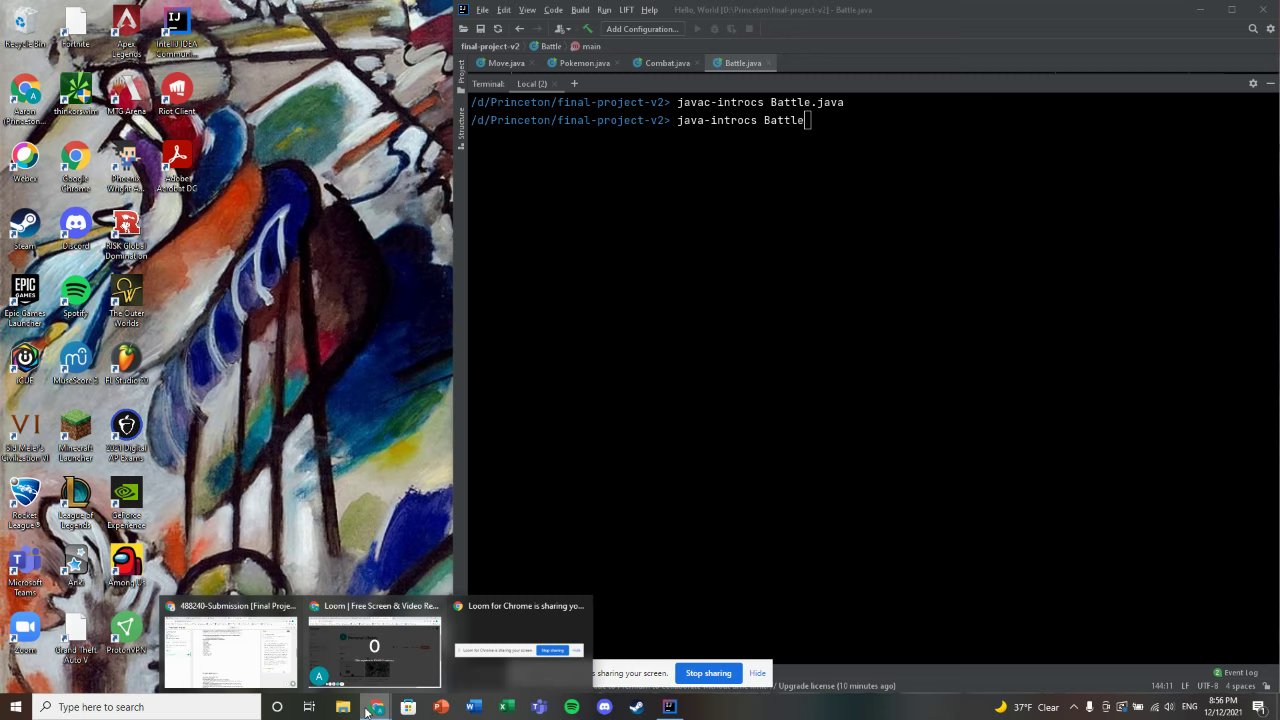Toggle read-only lock icon in status bar
This screenshot has height=720, width=1280.
[1266, 686]
